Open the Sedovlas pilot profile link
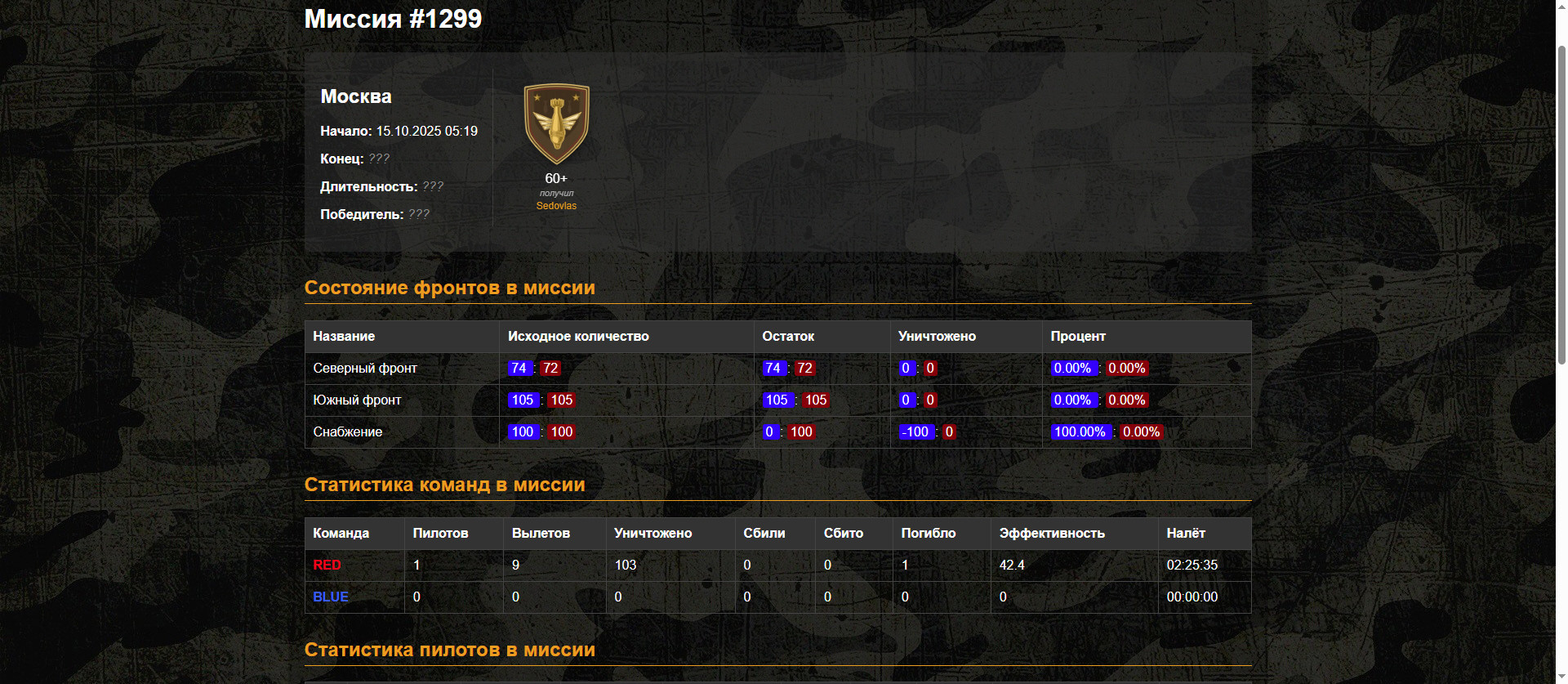Screen dimensions: 1568x684 556,206
